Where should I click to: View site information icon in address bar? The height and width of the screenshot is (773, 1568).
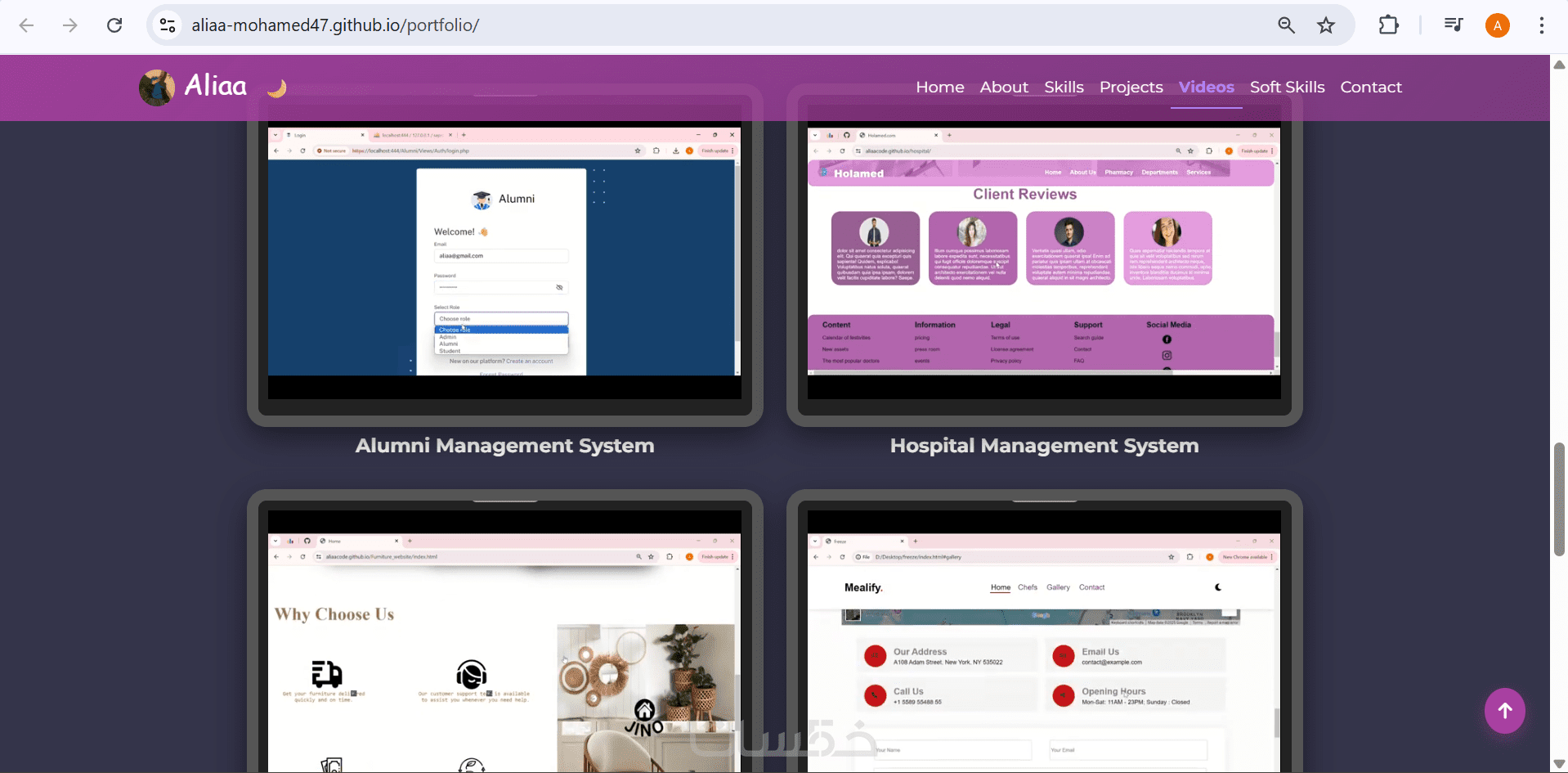[168, 25]
